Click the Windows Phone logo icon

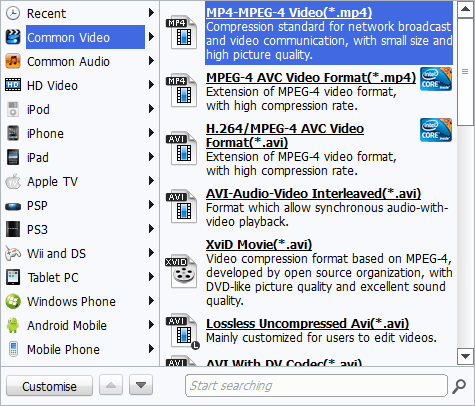[13, 301]
